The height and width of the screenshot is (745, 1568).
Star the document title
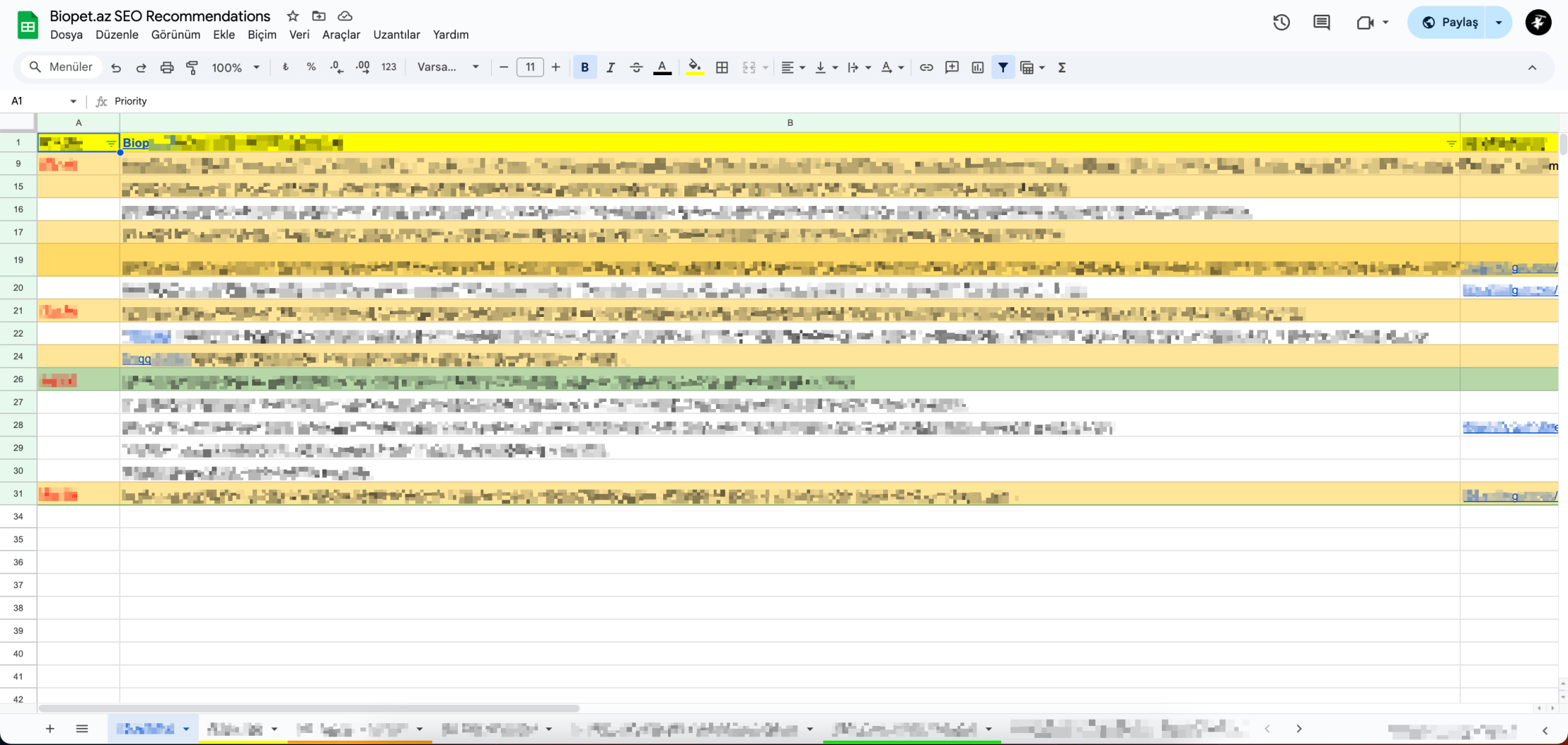coord(293,15)
